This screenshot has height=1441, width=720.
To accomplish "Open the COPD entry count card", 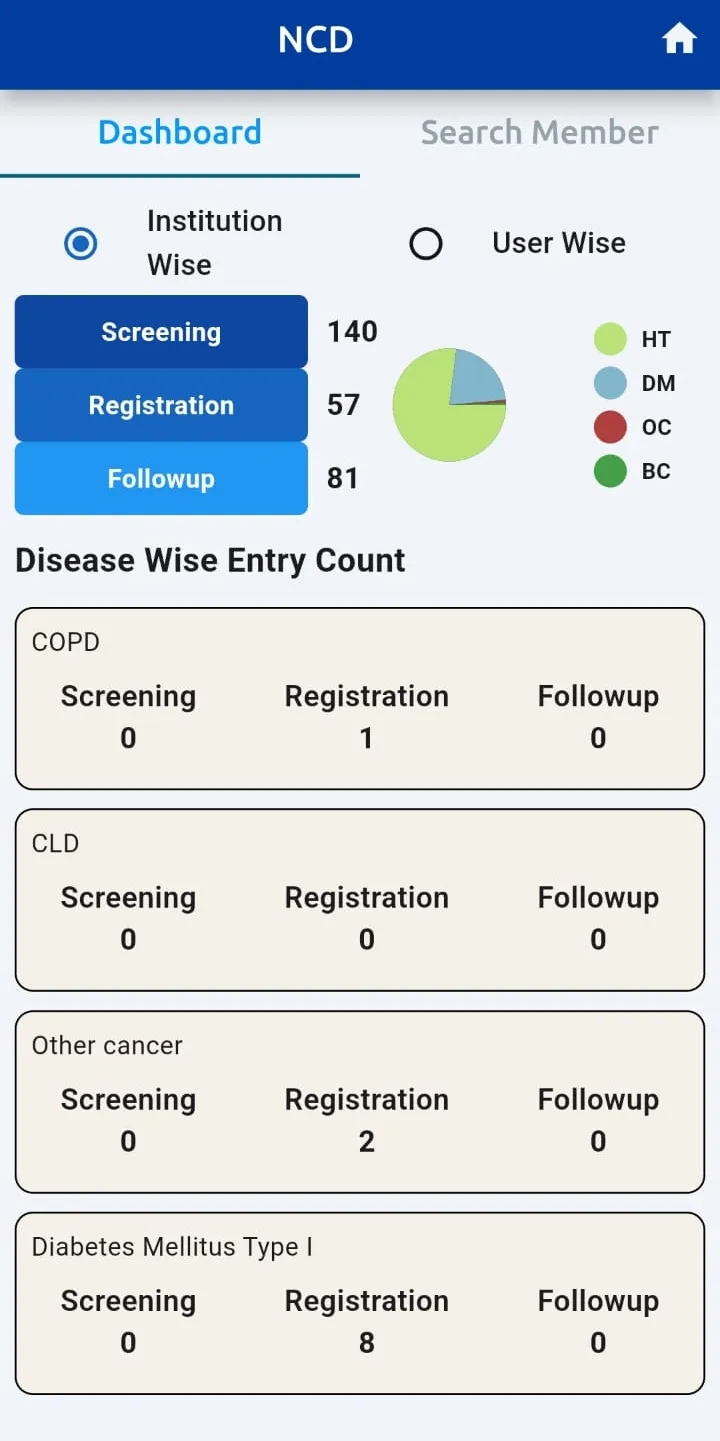I will tap(360, 698).
